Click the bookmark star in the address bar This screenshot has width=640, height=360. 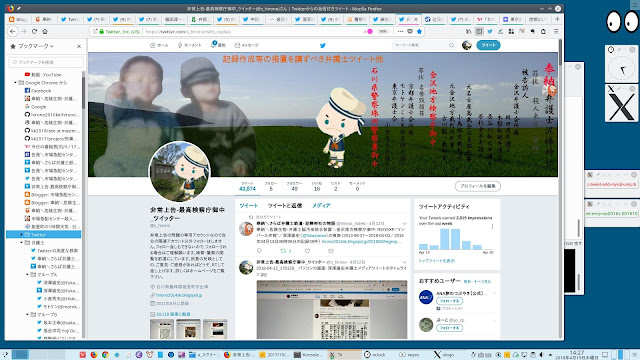click(x=419, y=31)
